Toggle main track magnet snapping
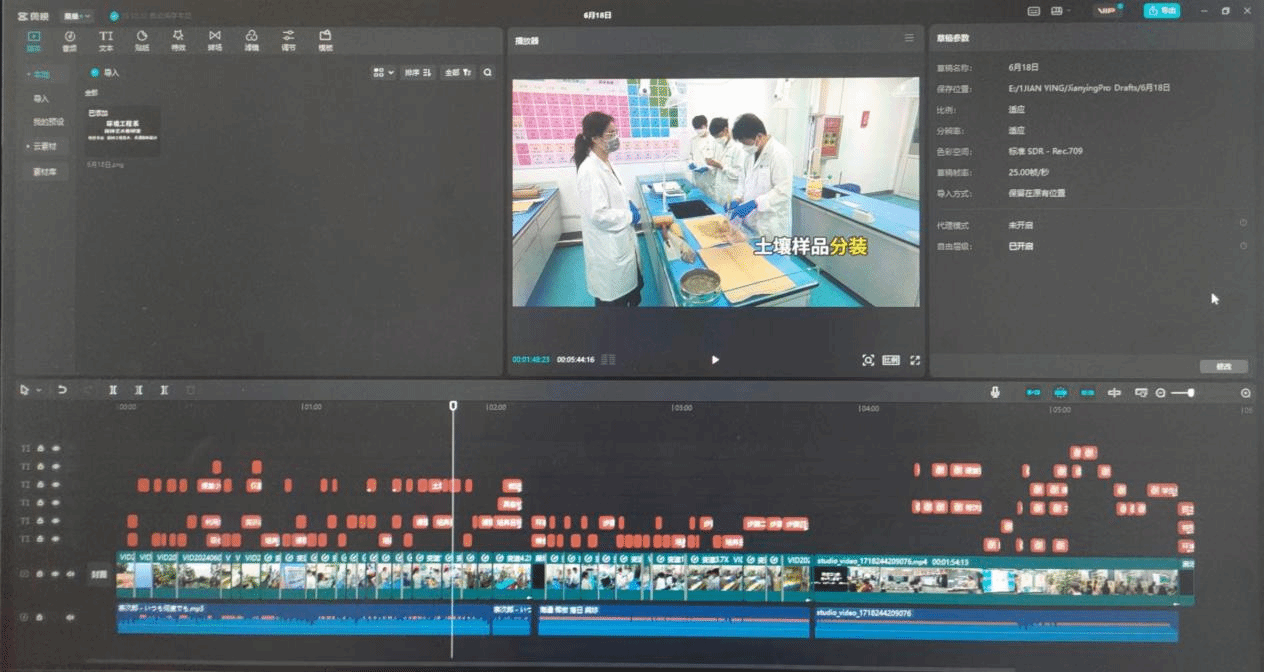 (1034, 393)
